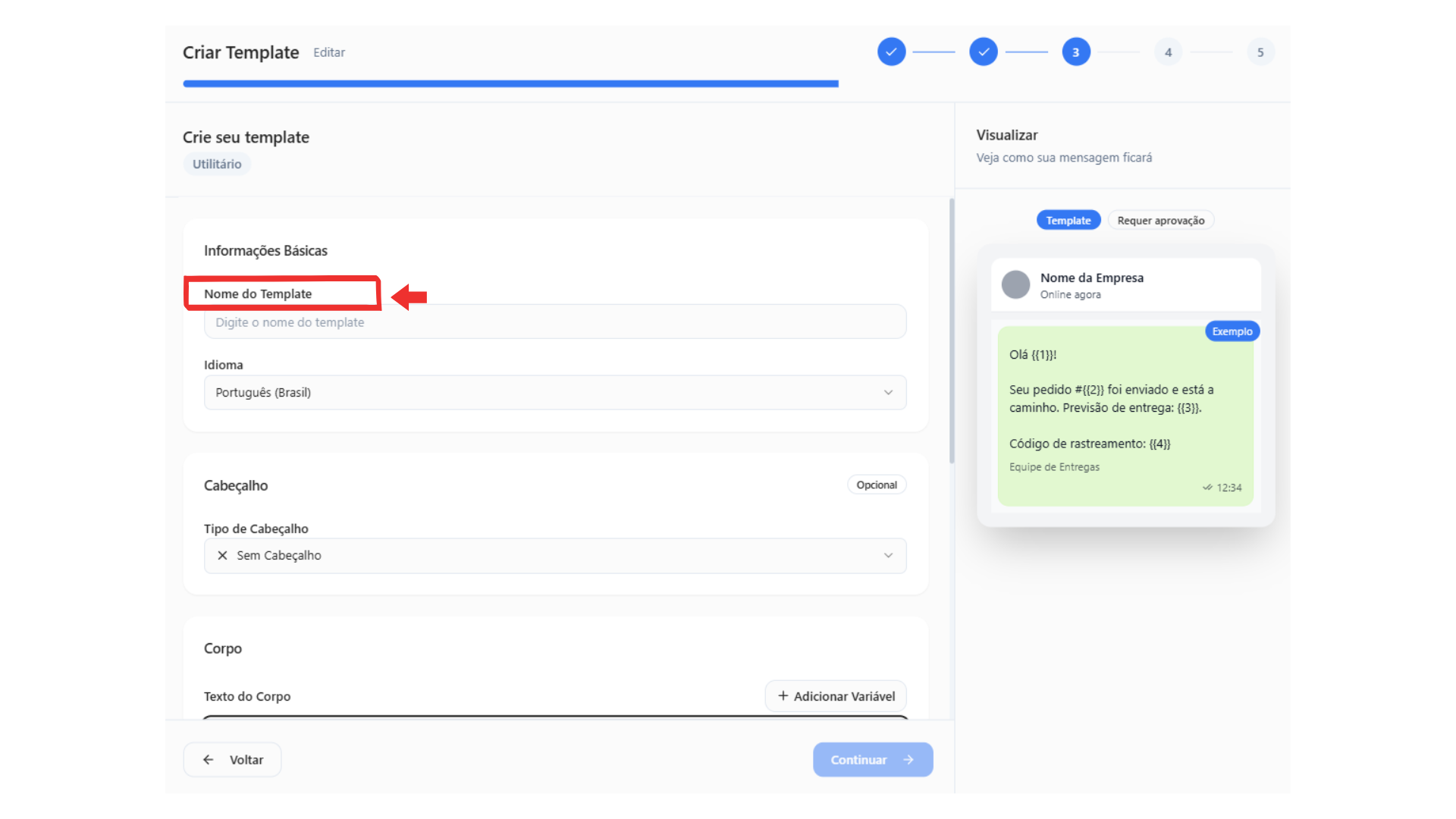Click the active step 3 circle
The image size is (1456, 819).
pyautogui.click(x=1075, y=52)
